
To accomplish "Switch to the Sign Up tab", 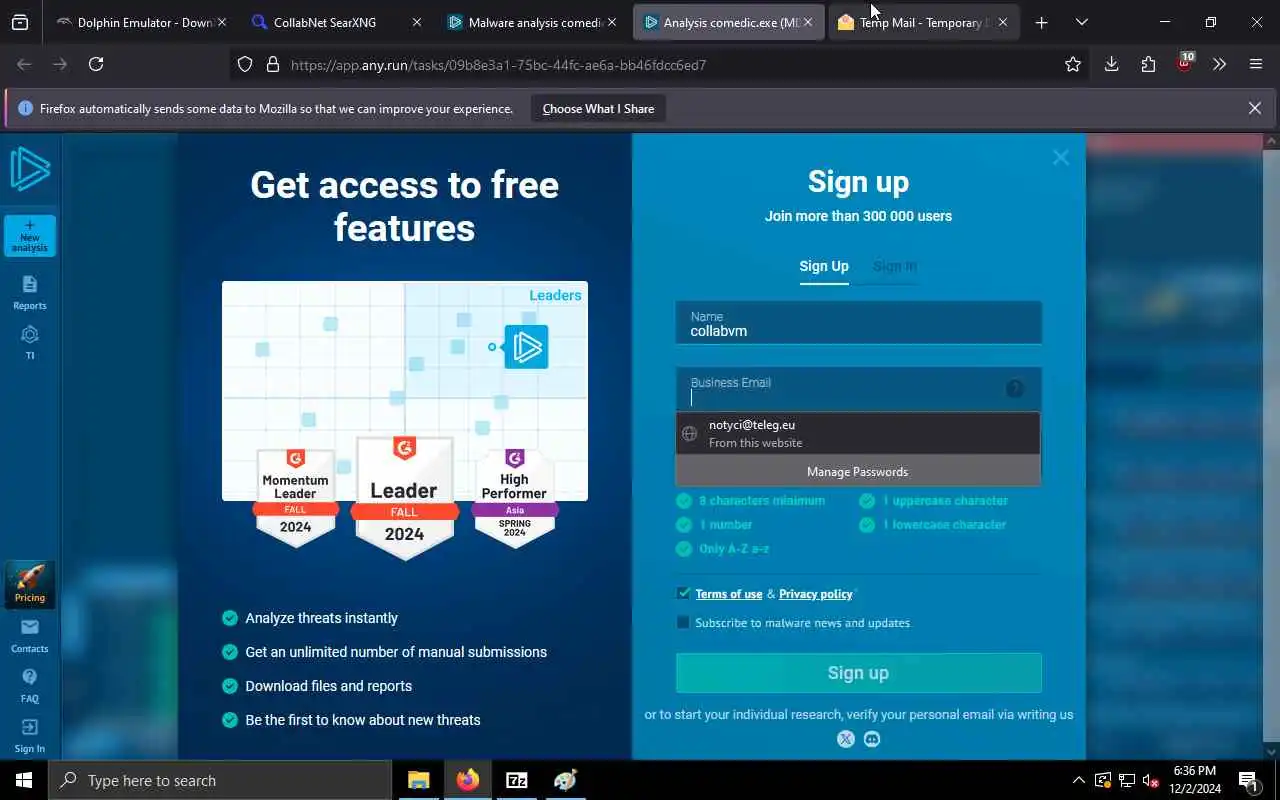I will pos(824,266).
